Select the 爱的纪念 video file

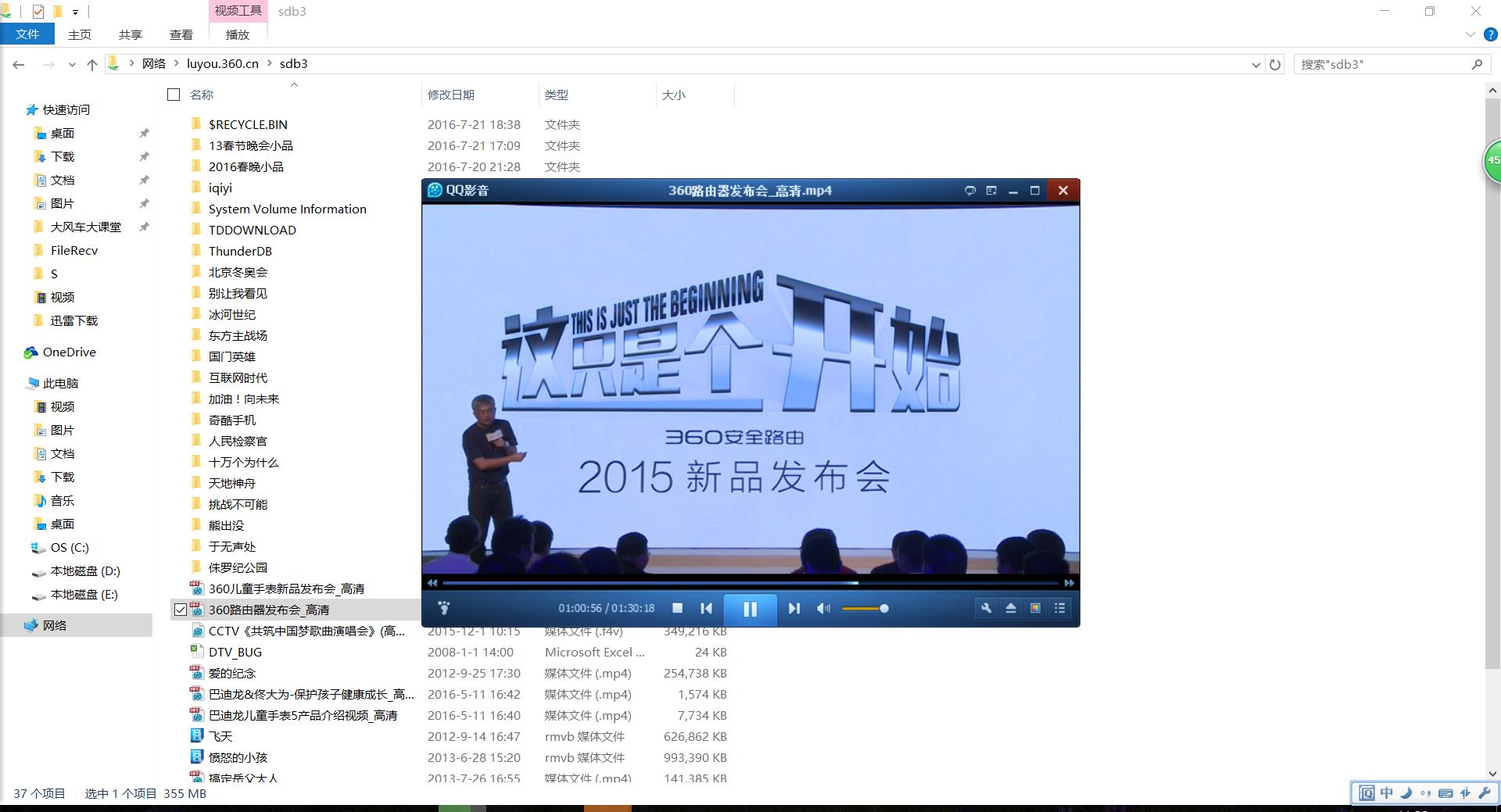[232, 673]
